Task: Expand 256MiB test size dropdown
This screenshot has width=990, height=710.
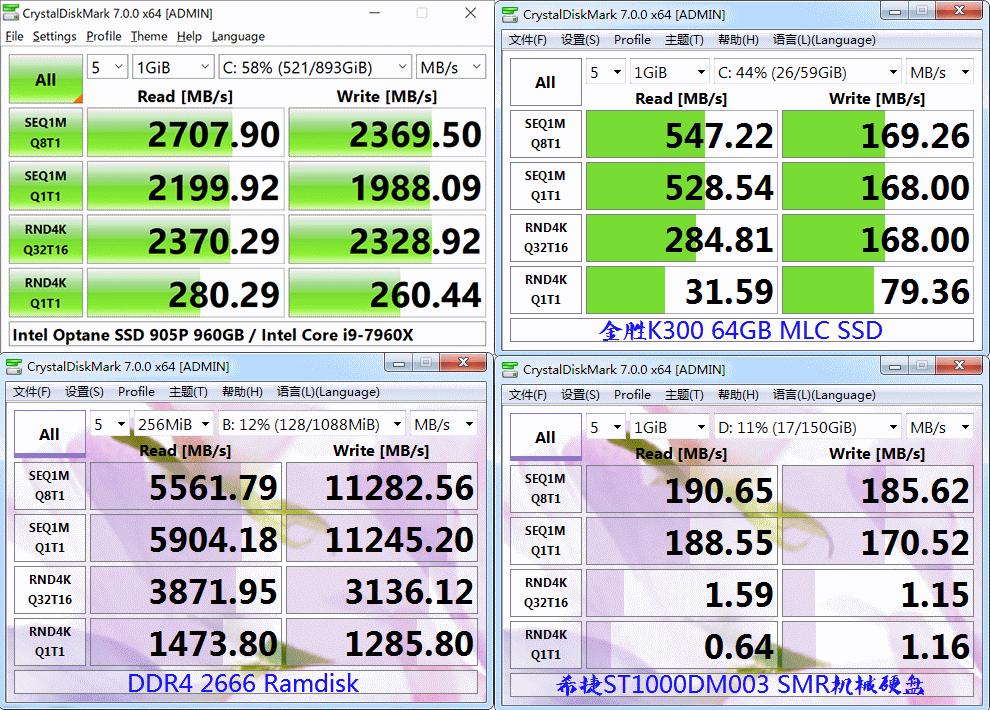Action: 174,425
